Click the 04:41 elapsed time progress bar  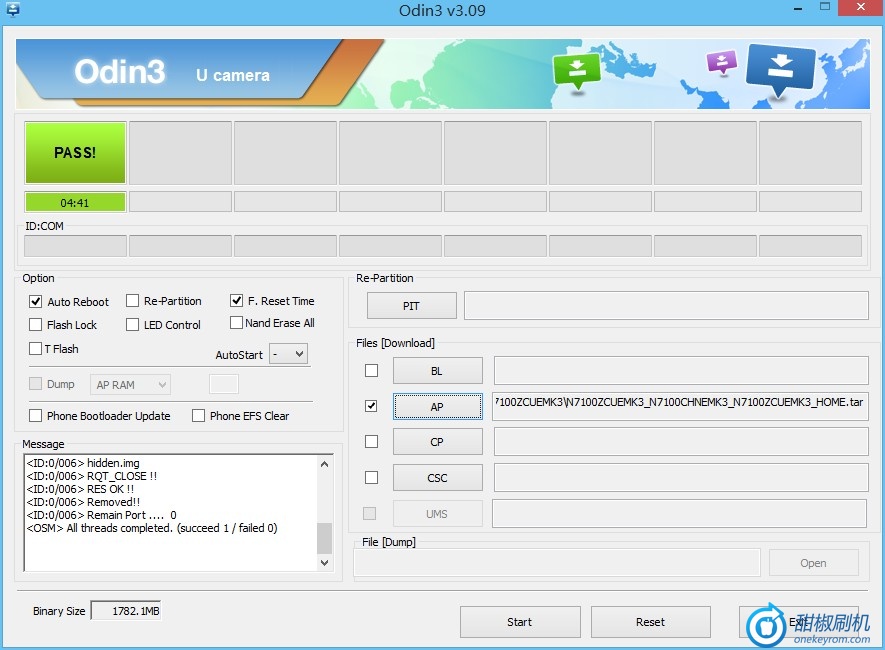(75, 202)
